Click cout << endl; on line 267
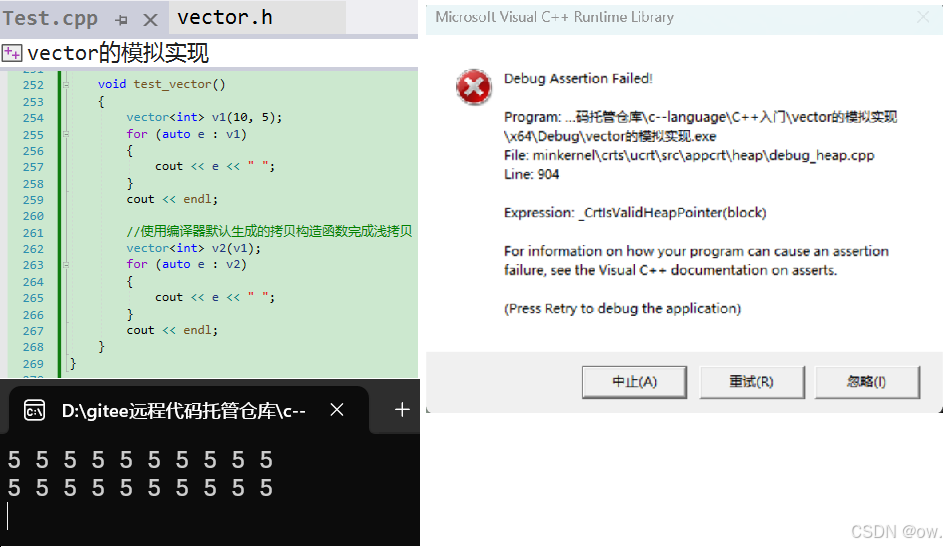 coord(172,330)
